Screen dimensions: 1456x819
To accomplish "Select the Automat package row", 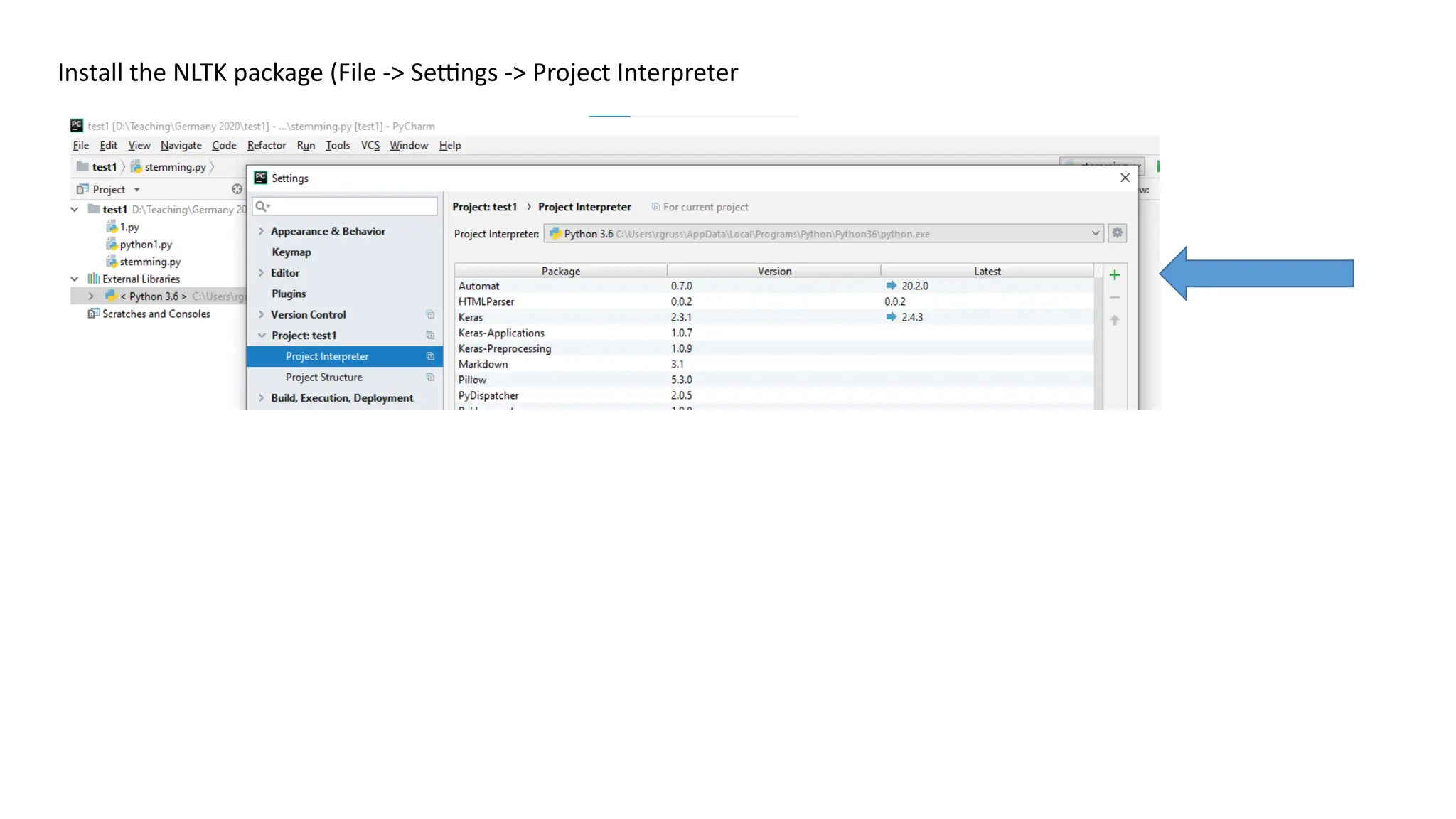I will [774, 286].
